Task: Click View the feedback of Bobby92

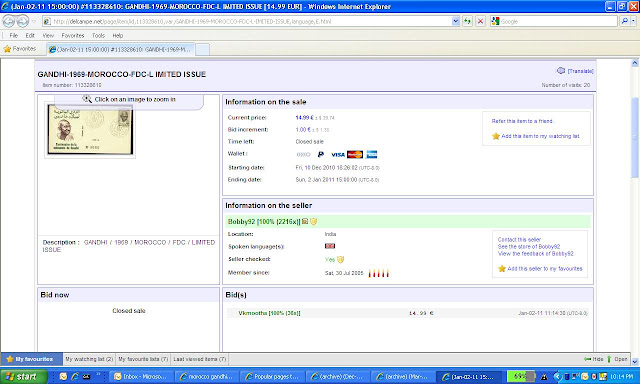Action: (536, 253)
